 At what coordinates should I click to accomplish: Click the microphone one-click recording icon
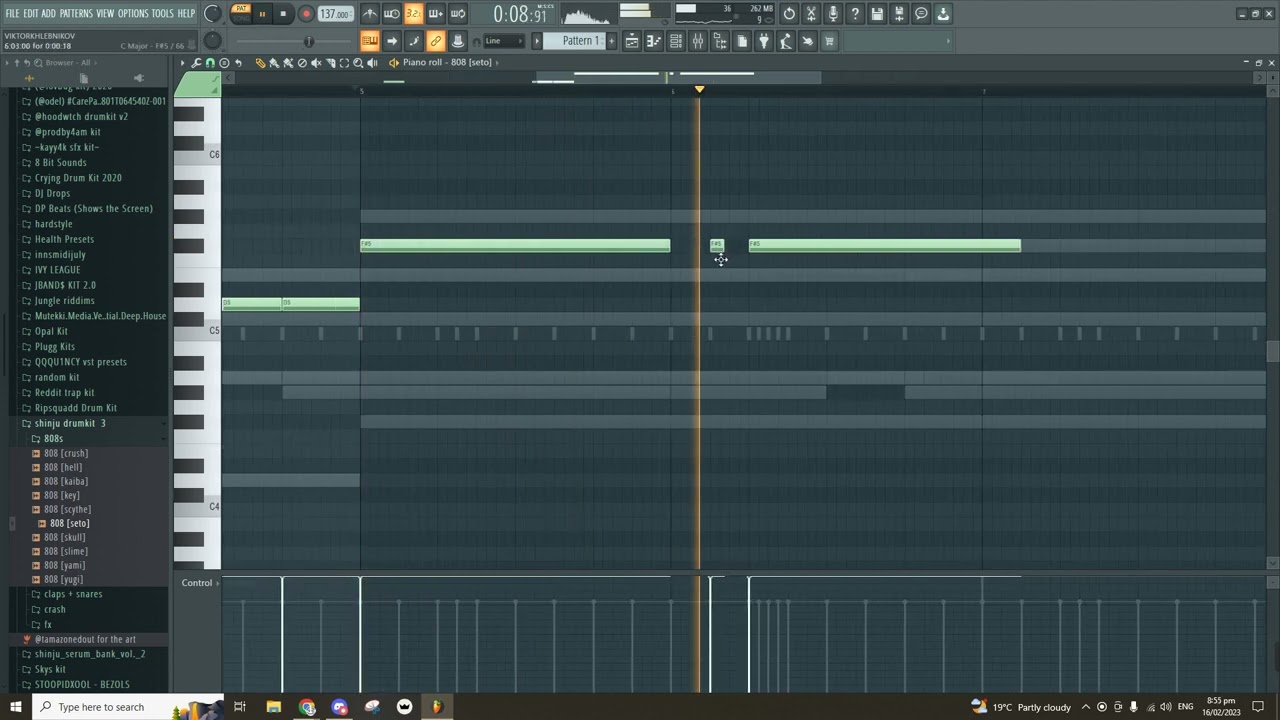[833, 14]
